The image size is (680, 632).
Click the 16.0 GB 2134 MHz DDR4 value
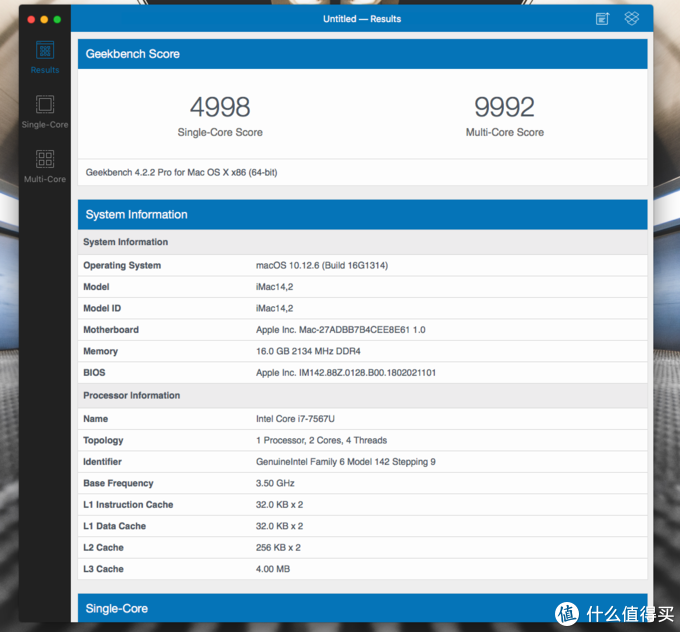[308, 351]
